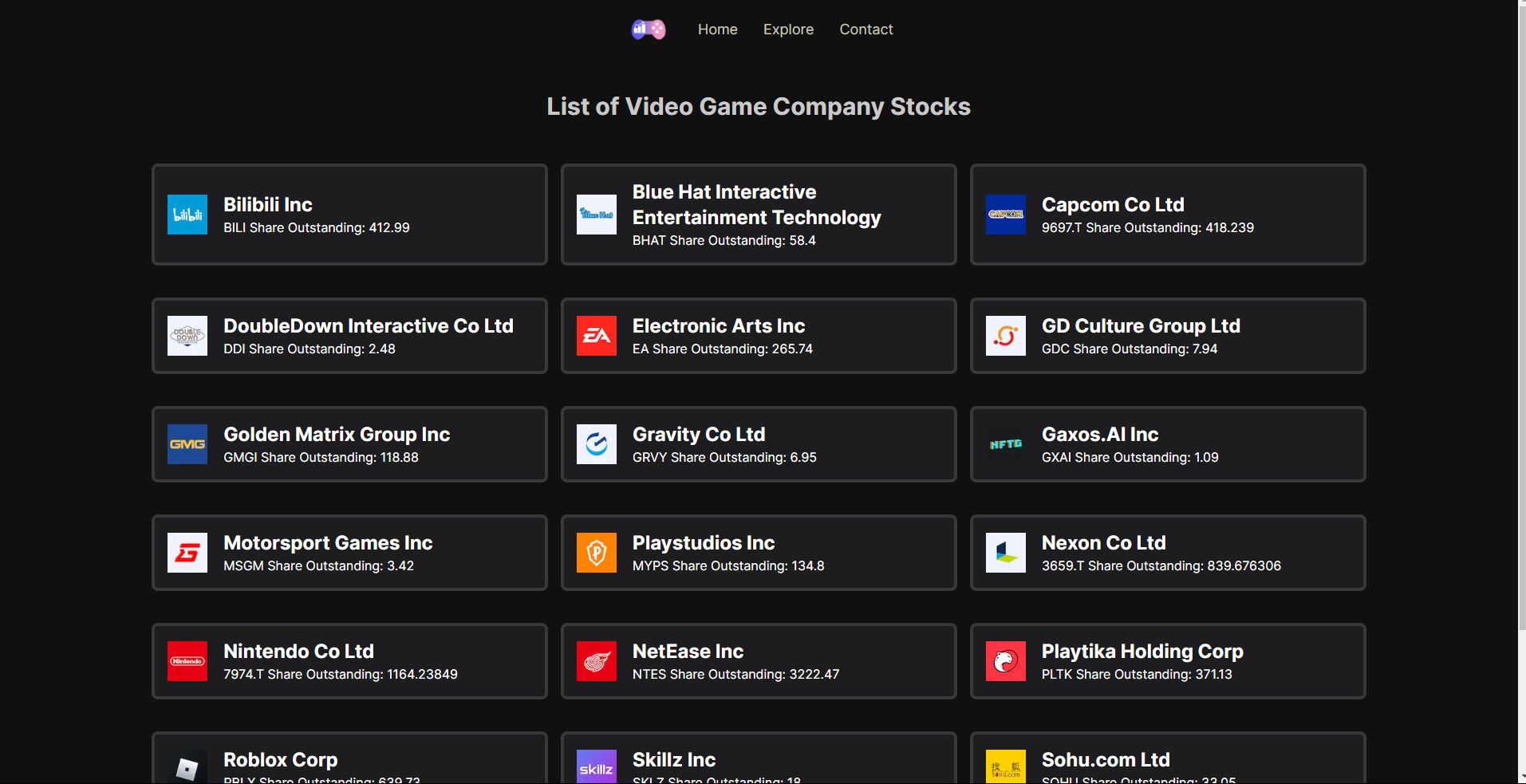Viewport: 1526px width, 784px height.
Task: Click MSGM Share Outstanding: 3.42 text
Action: (318, 566)
